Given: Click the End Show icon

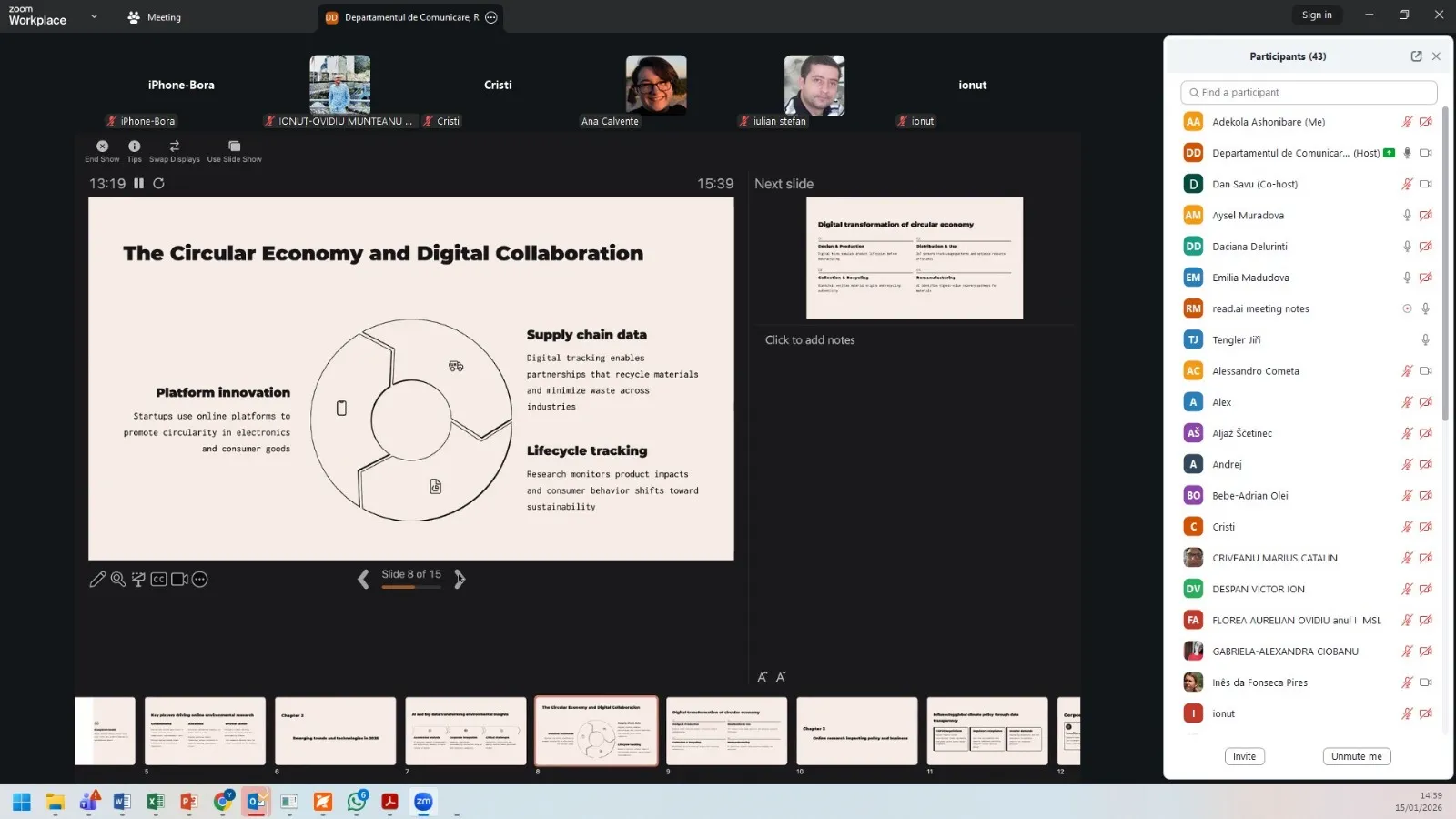Looking at the screenshot, I should 102,147.
